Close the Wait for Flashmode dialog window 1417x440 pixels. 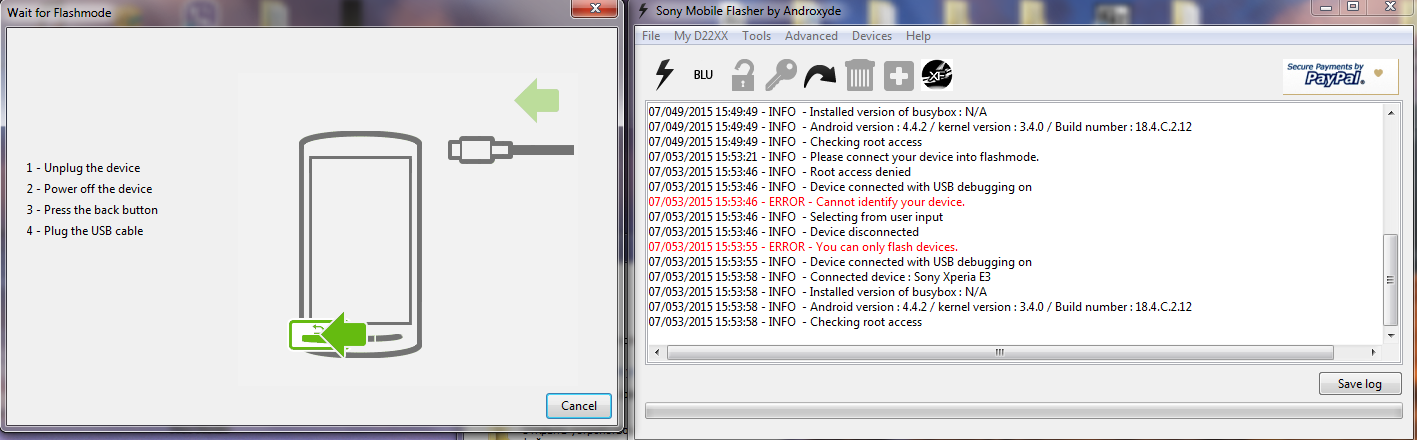coord(596,8)
